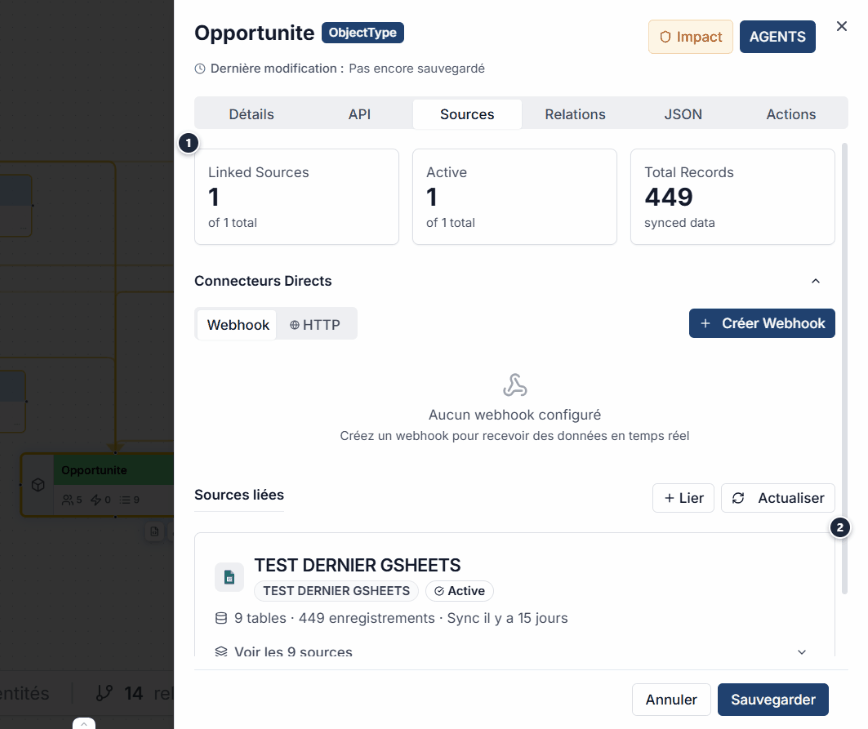Click the step 2 numbered marker badge
This screenshot has height=729, width=868.
pos(841,527)
